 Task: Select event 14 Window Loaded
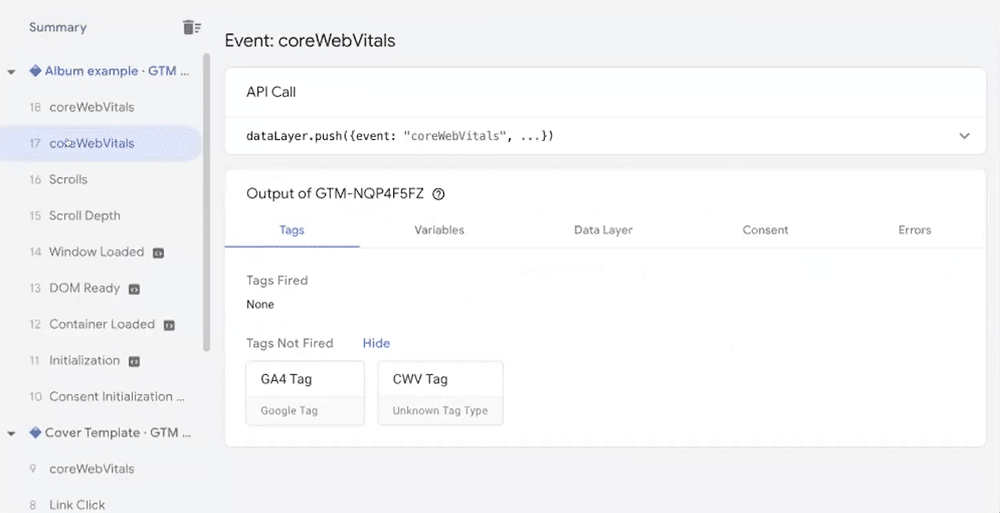[x=101, y=252]
